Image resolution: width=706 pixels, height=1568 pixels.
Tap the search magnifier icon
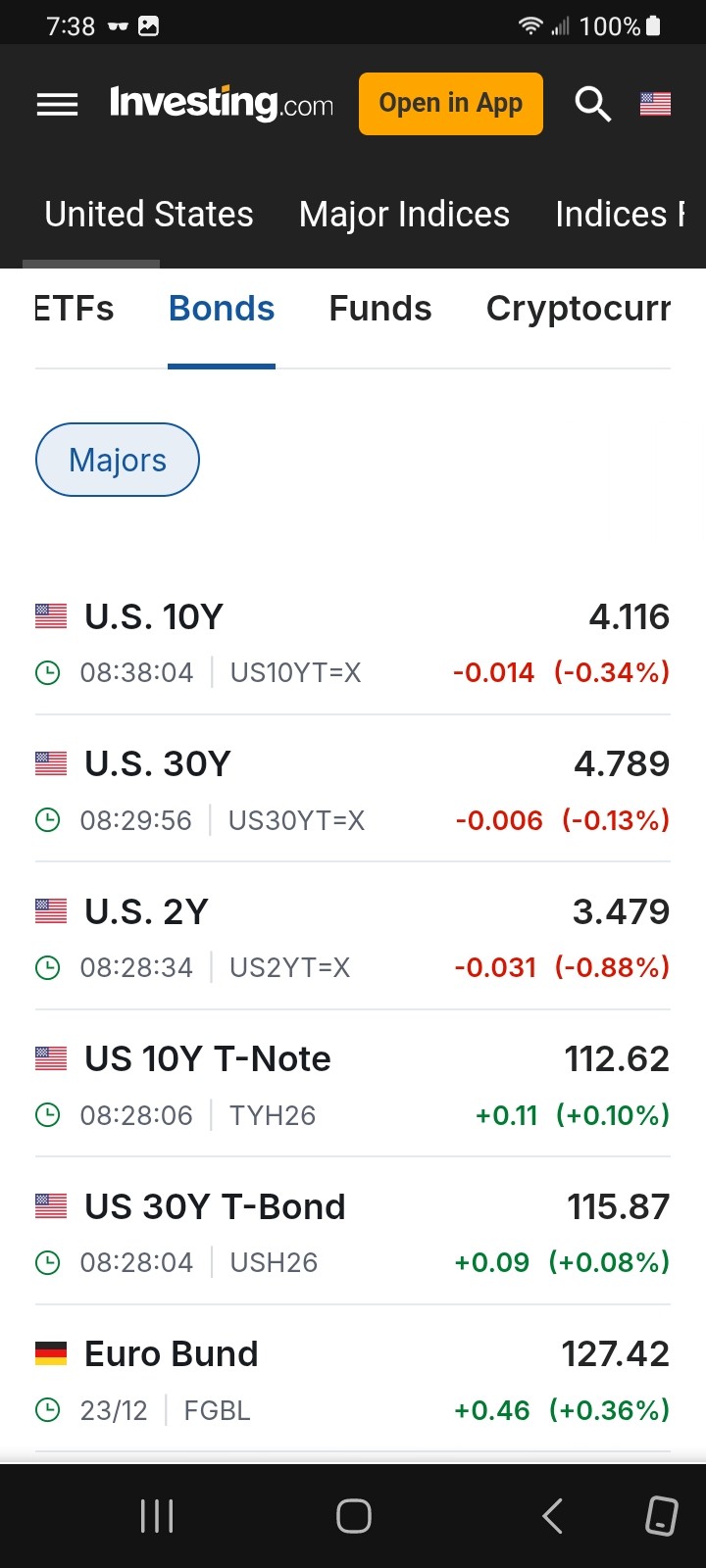592,104
